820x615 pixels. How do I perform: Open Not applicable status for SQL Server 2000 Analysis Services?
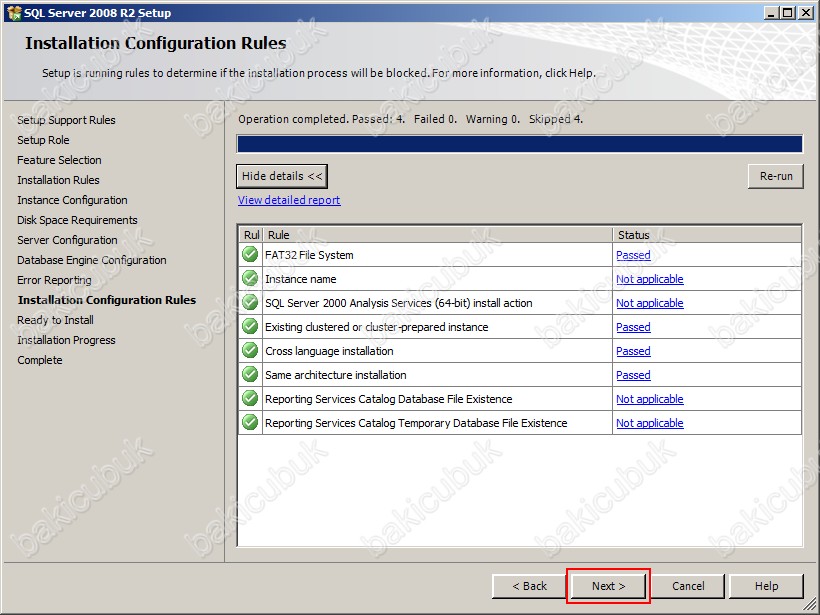(x=650, y=303)
